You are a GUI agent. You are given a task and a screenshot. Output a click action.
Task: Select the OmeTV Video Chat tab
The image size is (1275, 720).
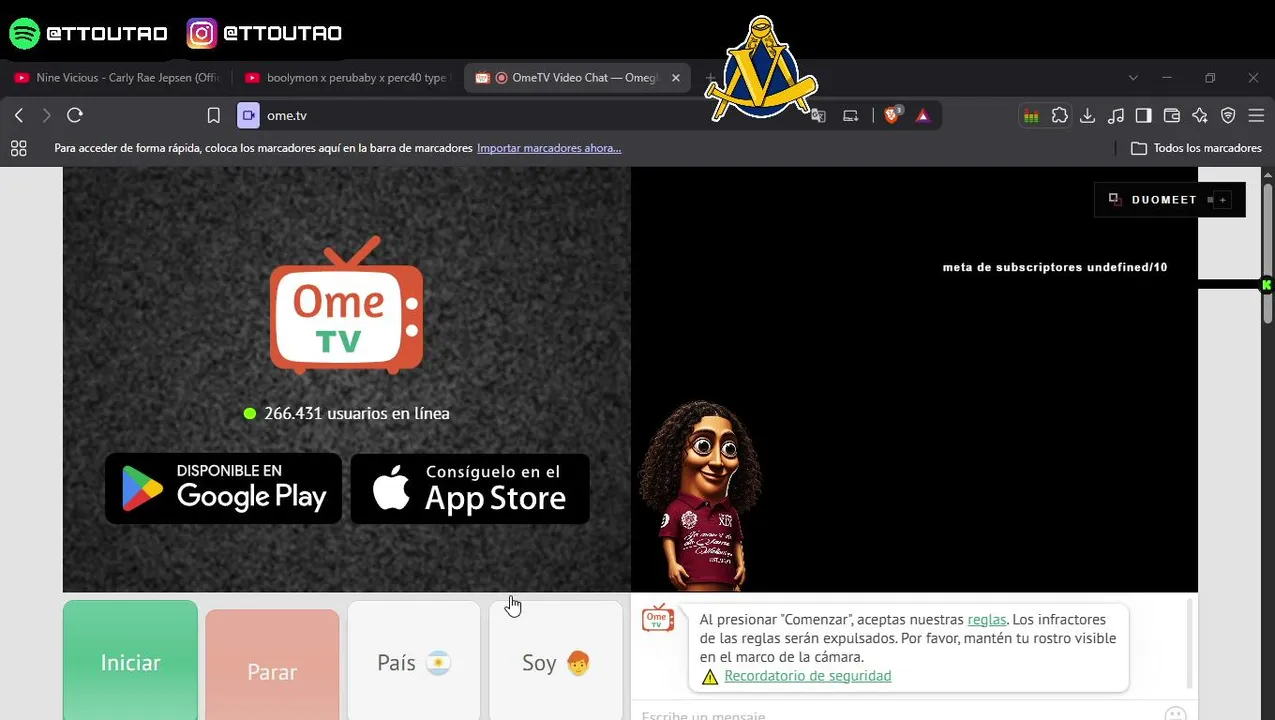click(x=577, y=78)
